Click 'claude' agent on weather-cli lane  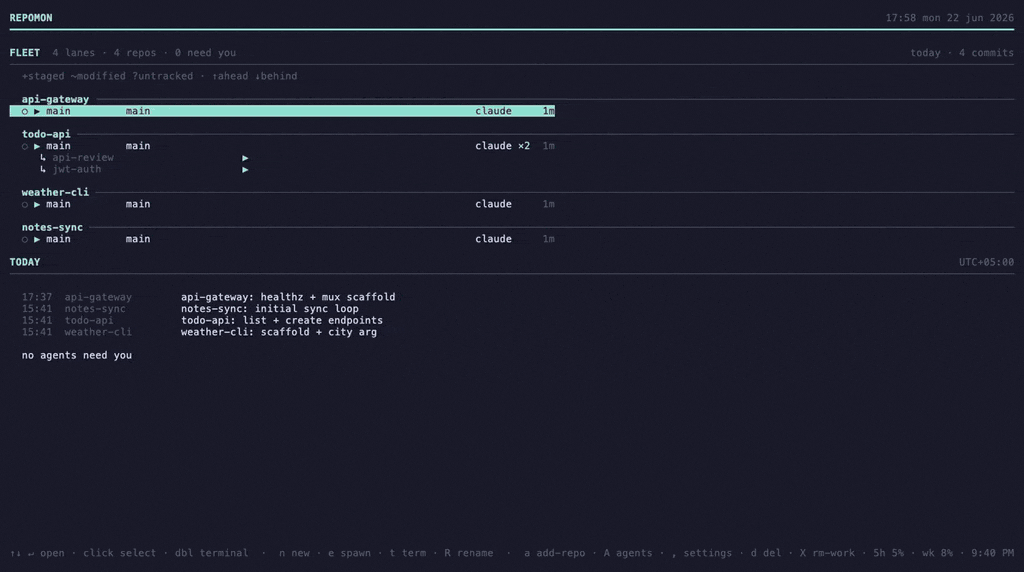click(494, 204)
